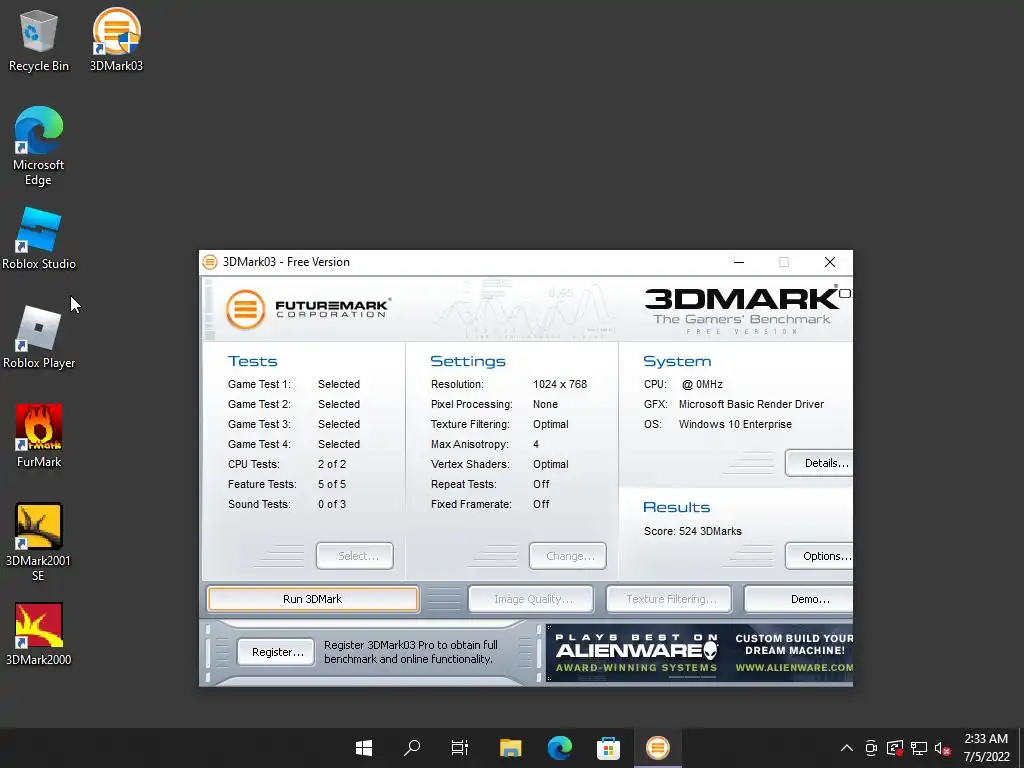Image resolution: width=1024 pixels, height=768 pixels.
Task: Open Edge browser from the taskbar
Action: click(560, 748)
